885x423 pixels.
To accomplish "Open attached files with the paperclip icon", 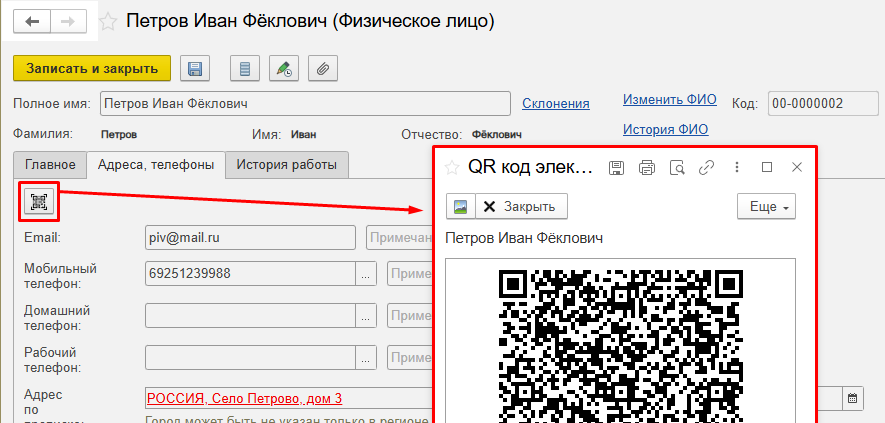I will coord(323,69).
